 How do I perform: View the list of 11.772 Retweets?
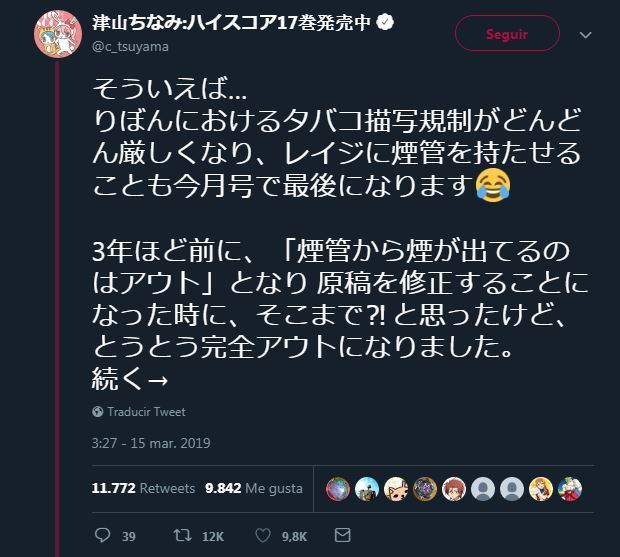pyautogui.click(x=143, y=490)
